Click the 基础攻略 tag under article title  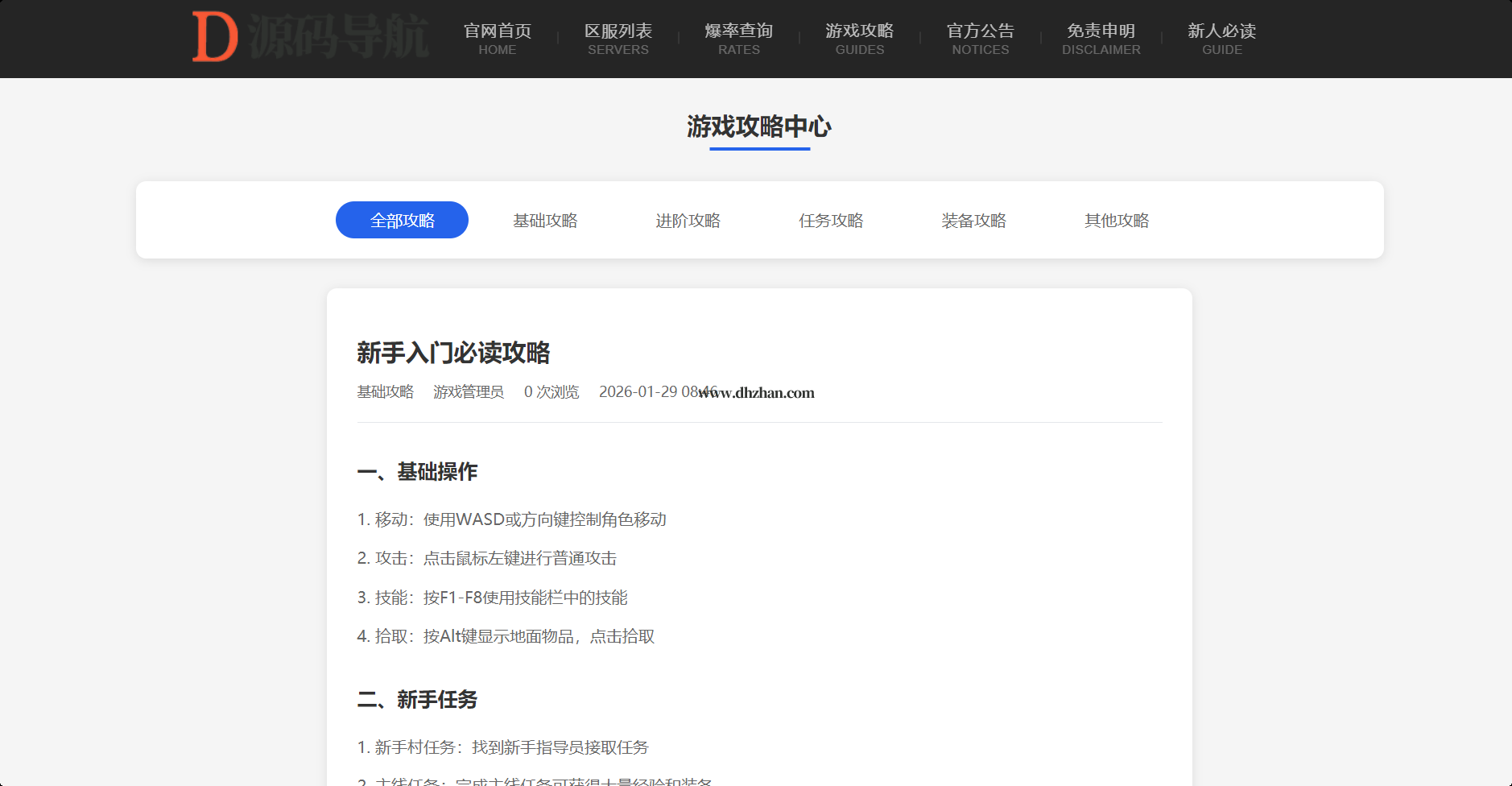click(x=385, y=391)
